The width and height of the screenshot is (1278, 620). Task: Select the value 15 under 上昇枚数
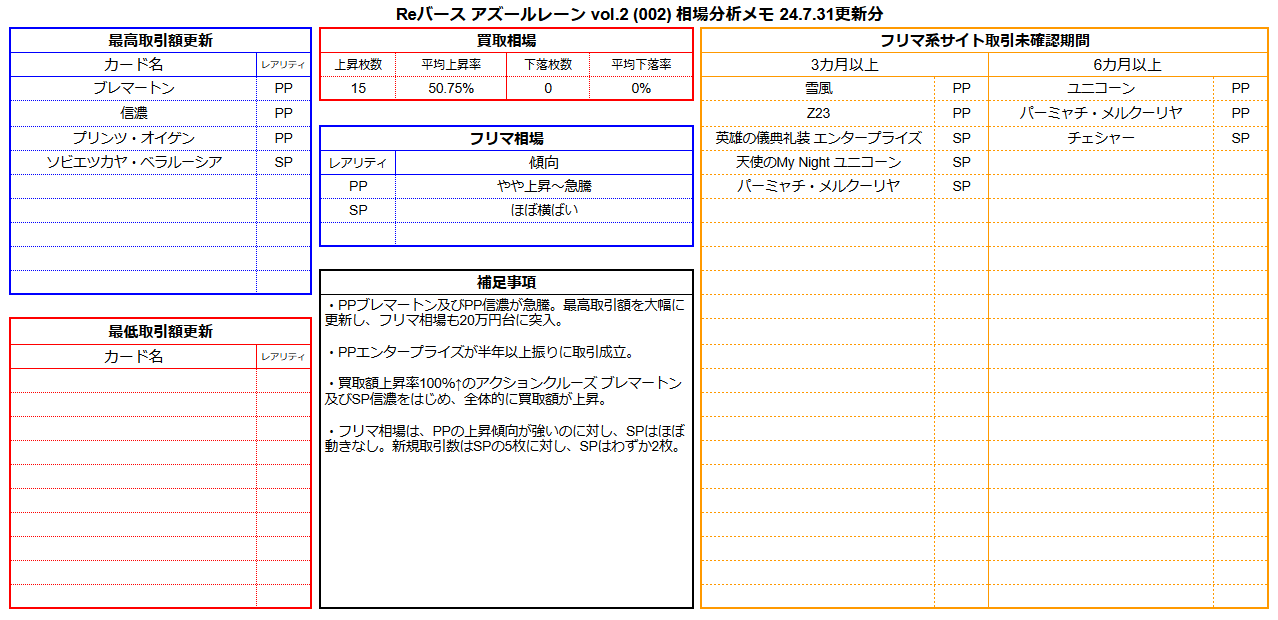tap(358, 88)
